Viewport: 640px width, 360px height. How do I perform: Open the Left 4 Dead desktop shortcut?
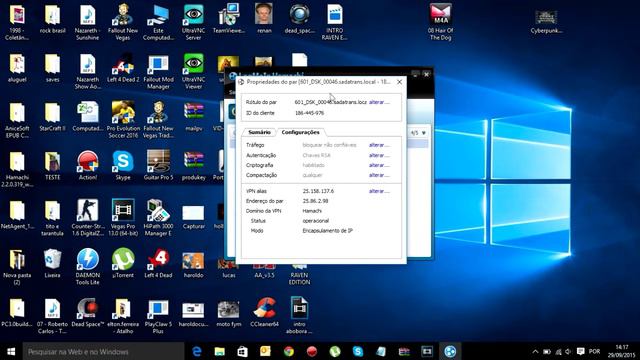click(x=158, y=263)
